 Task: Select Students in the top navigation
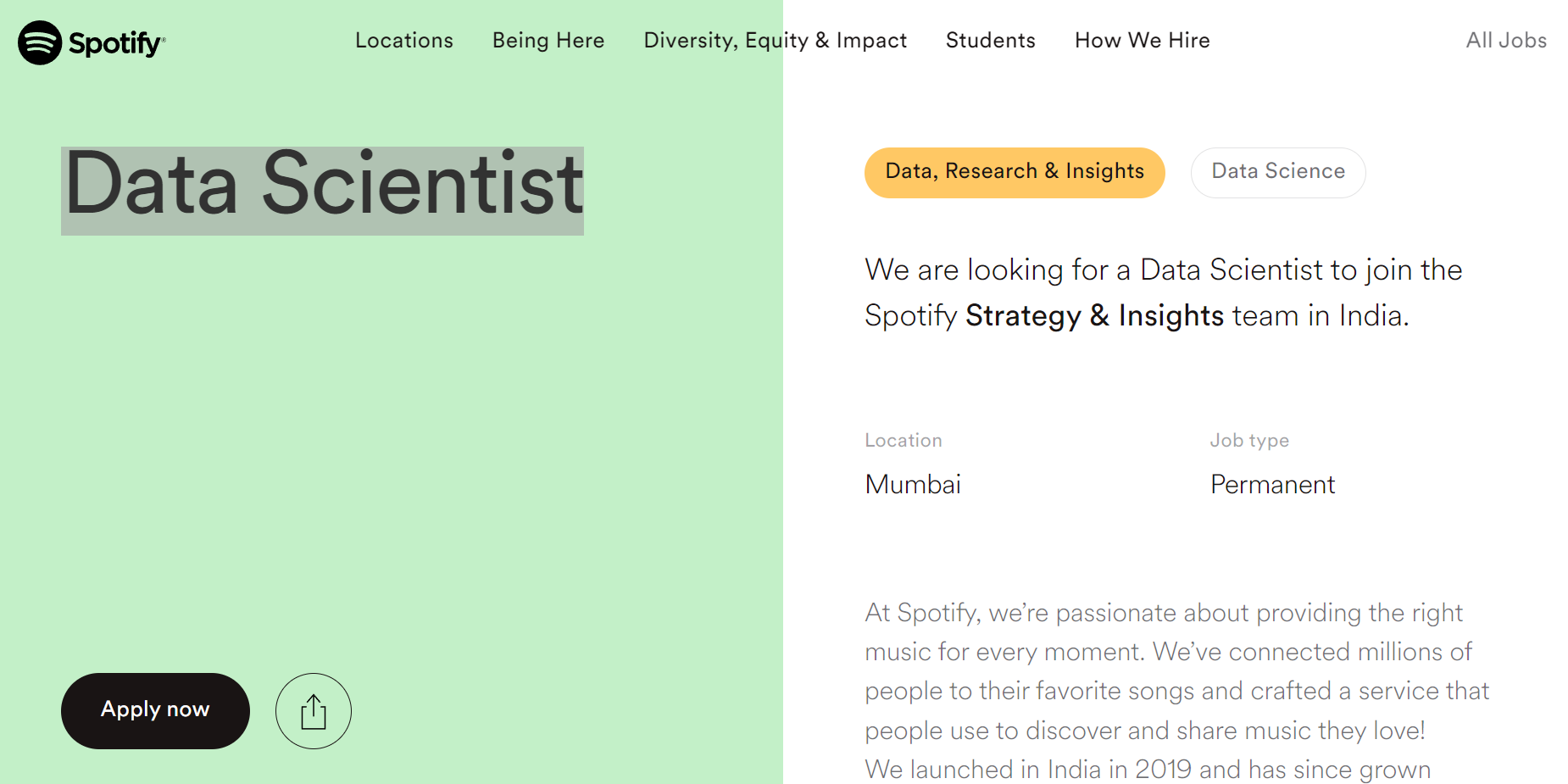(x=990, y=41)
